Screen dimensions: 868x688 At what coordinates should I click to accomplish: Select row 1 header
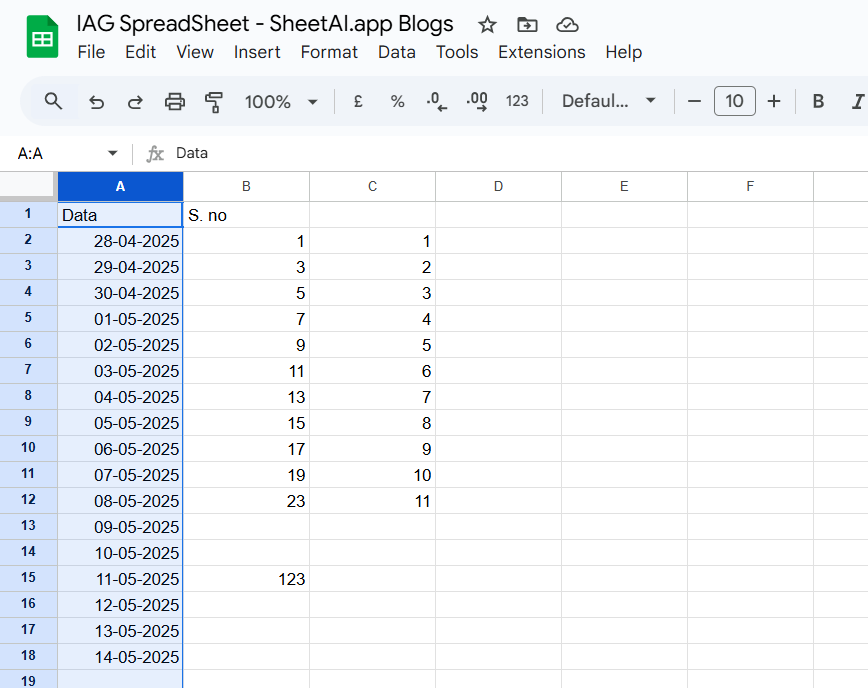[28, 214]
